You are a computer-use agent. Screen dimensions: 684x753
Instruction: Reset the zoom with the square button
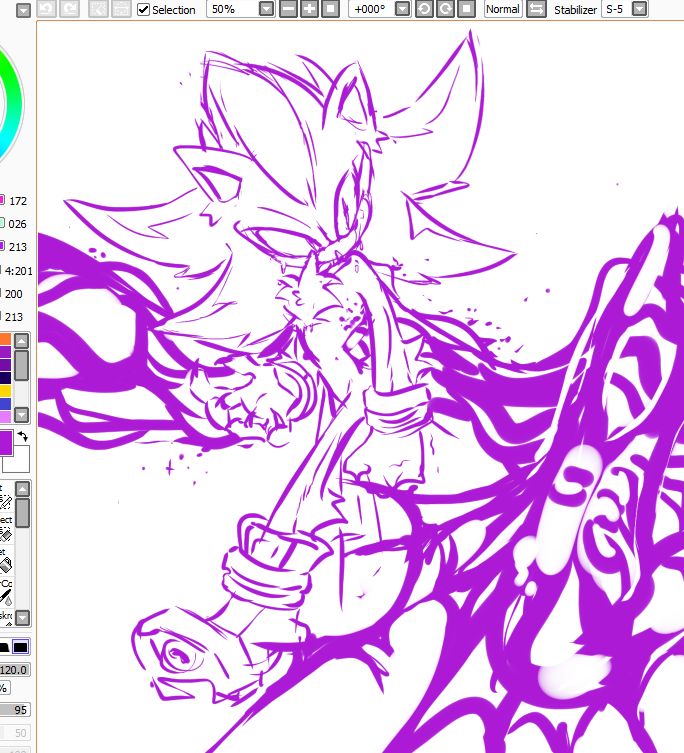330,9
